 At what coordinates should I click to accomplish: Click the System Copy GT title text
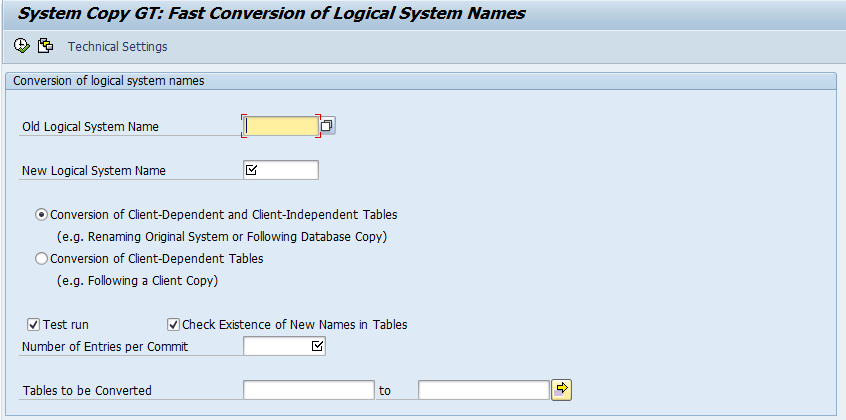coord(272,13)
